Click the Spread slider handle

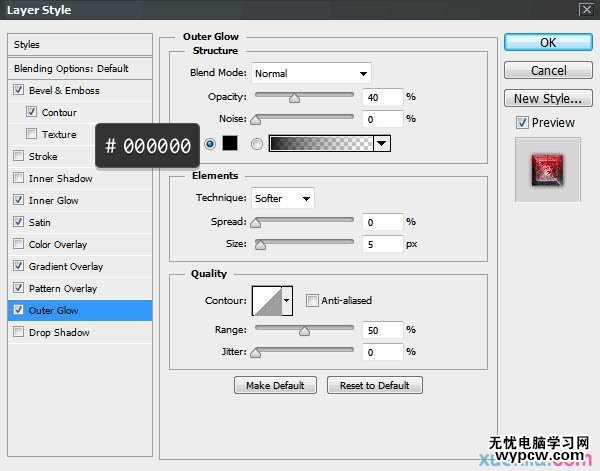coord(256,223)
